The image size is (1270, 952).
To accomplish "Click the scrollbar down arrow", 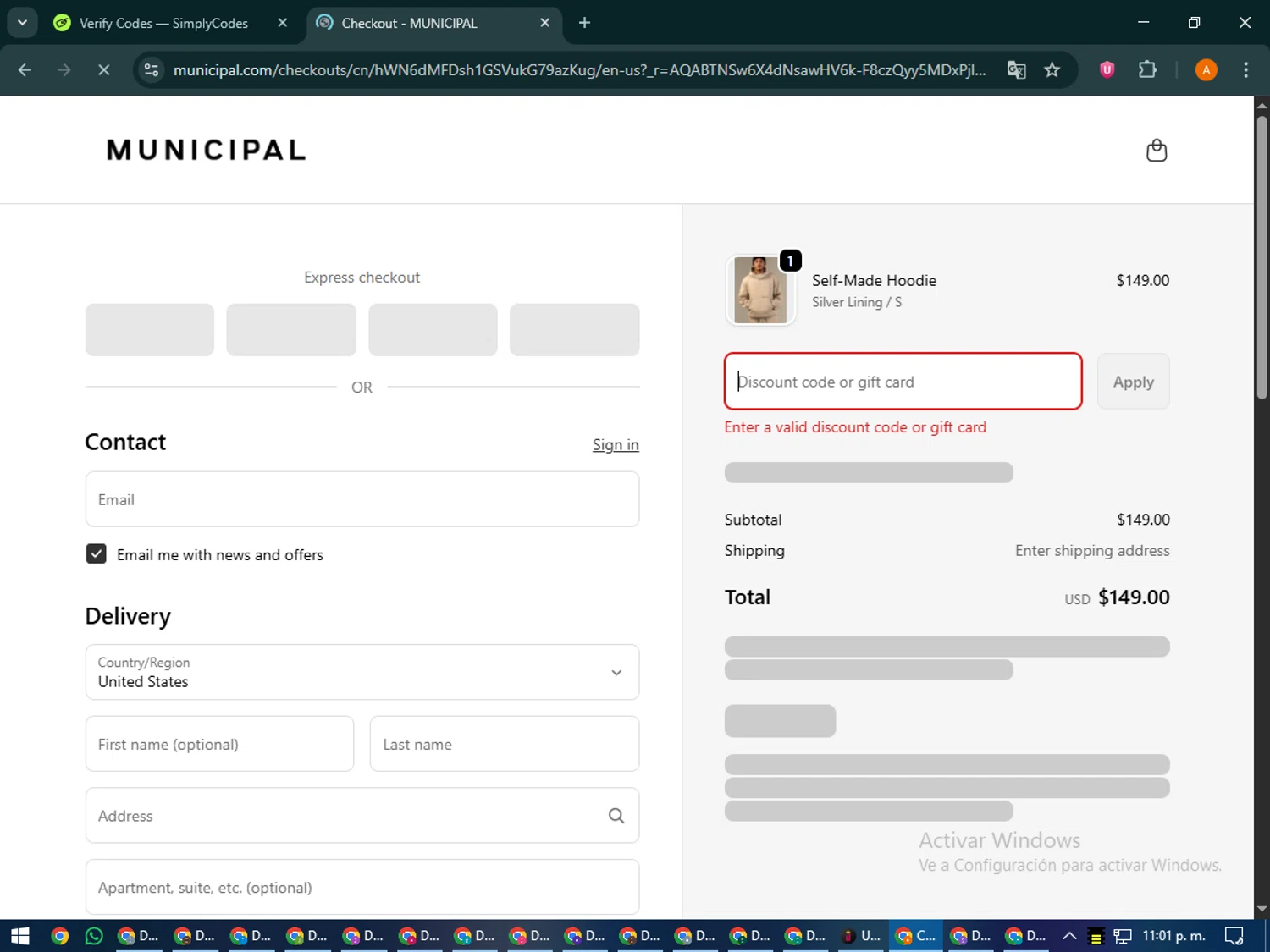I will pos(1262,910).
